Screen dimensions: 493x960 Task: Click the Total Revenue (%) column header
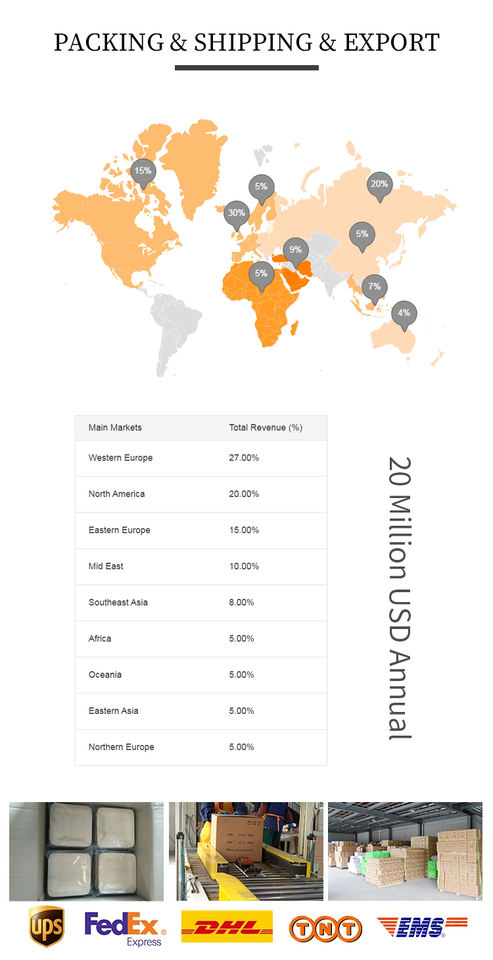266,427
